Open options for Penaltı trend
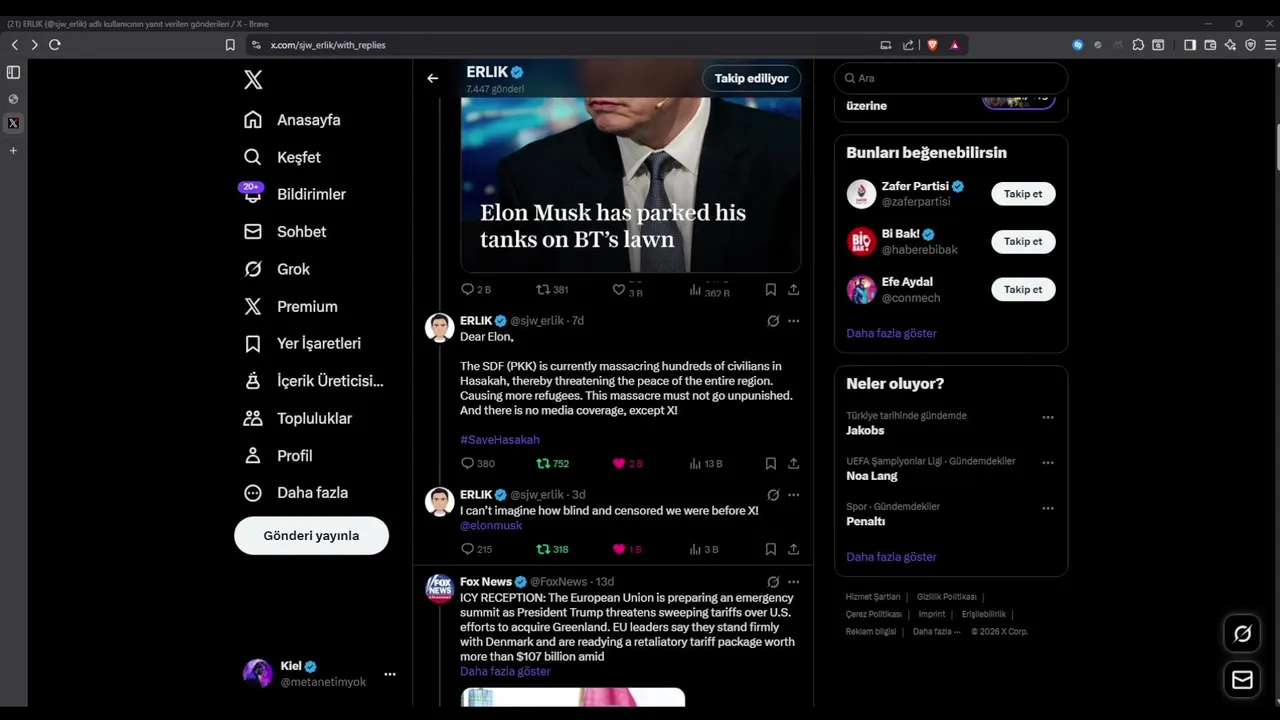 [1048, 508]
